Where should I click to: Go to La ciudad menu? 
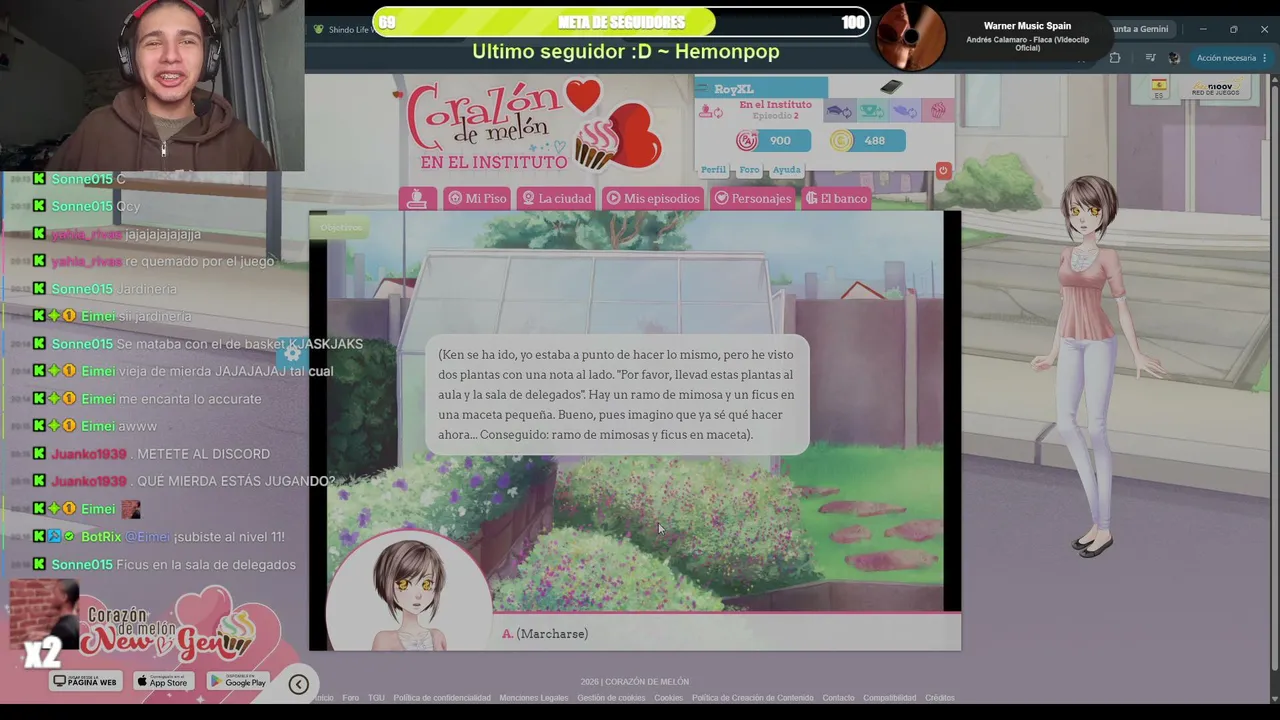pyautogui.click(x=556, y=198)
